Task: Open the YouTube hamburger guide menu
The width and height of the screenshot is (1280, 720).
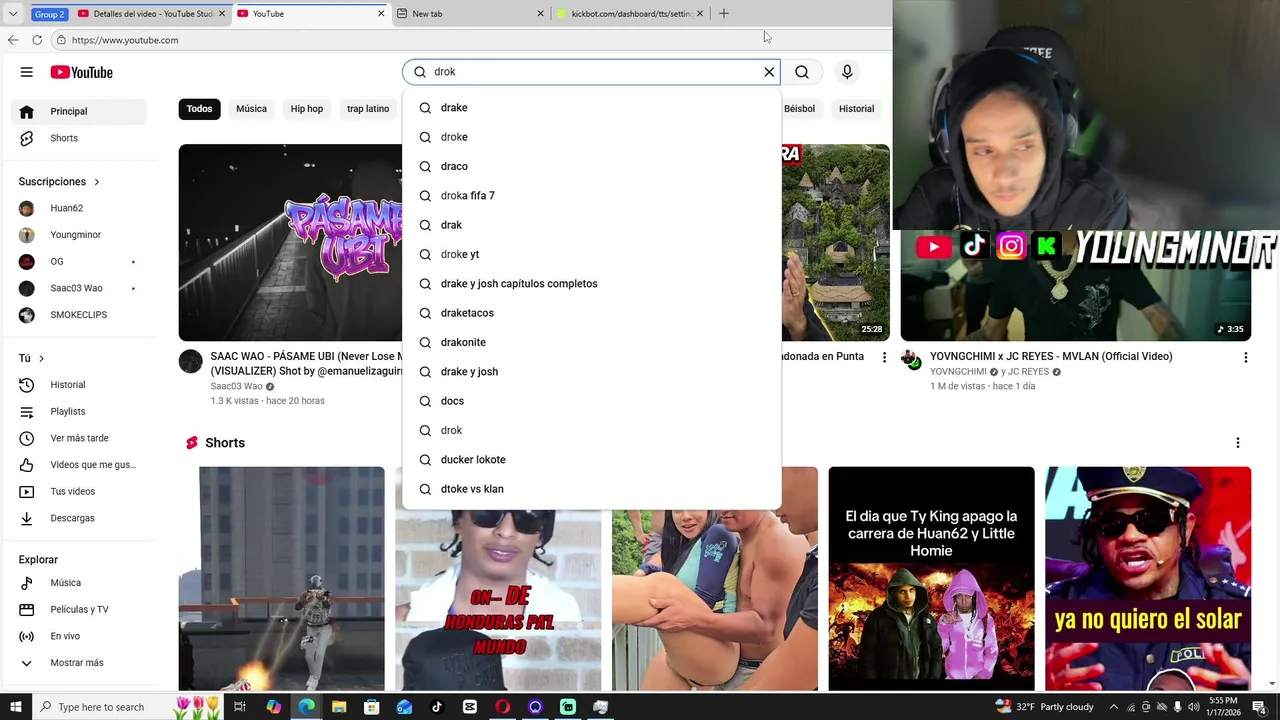Action: pos(27,72)
